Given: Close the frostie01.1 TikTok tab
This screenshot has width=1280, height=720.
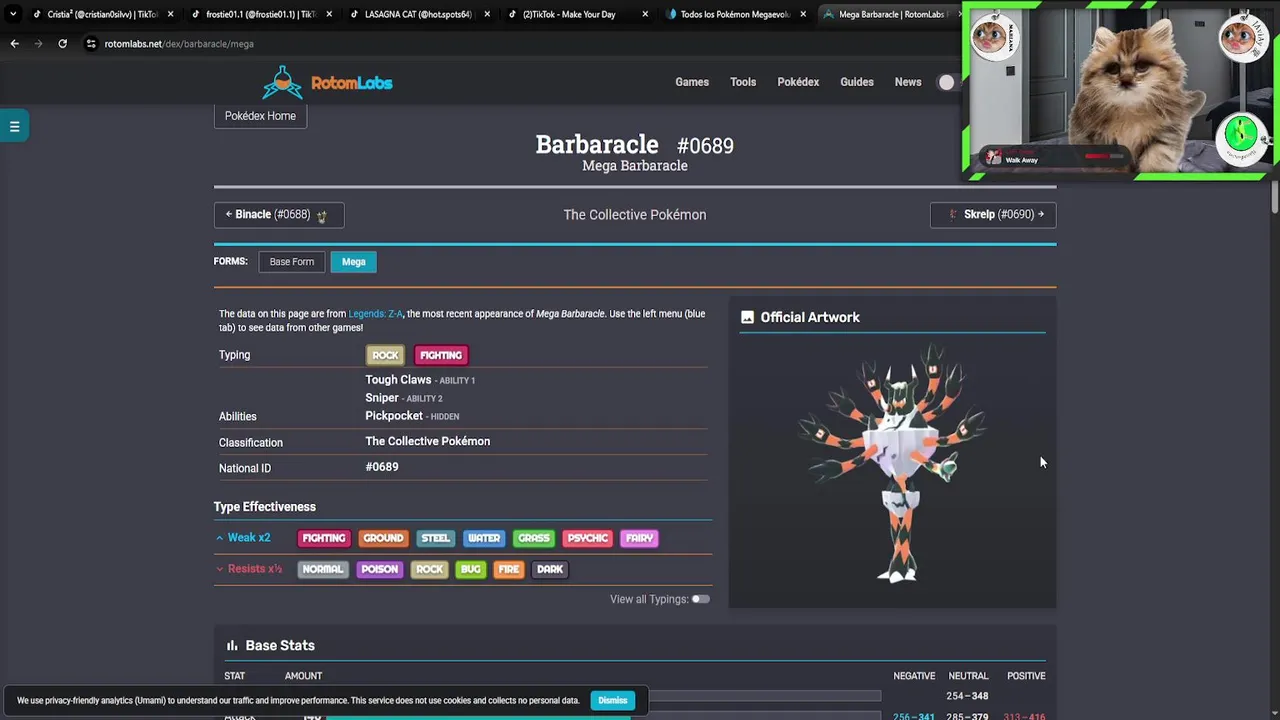Looking at the screenshot, I should pyautogui.click(x=329, y=14).
